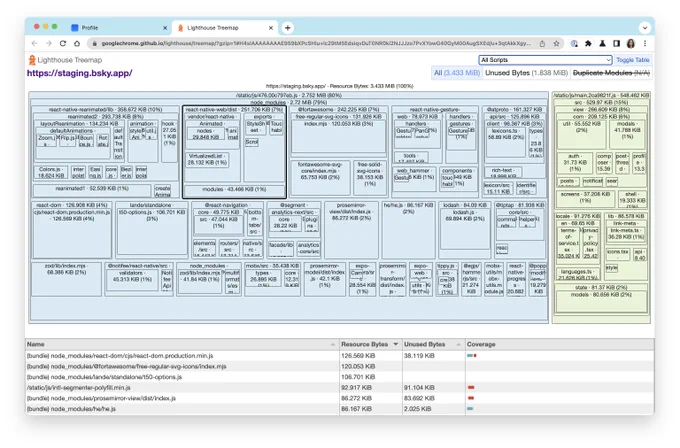
Task: Click the reanimated1 52.539 KiB block
Action: (x=92, y=190)
